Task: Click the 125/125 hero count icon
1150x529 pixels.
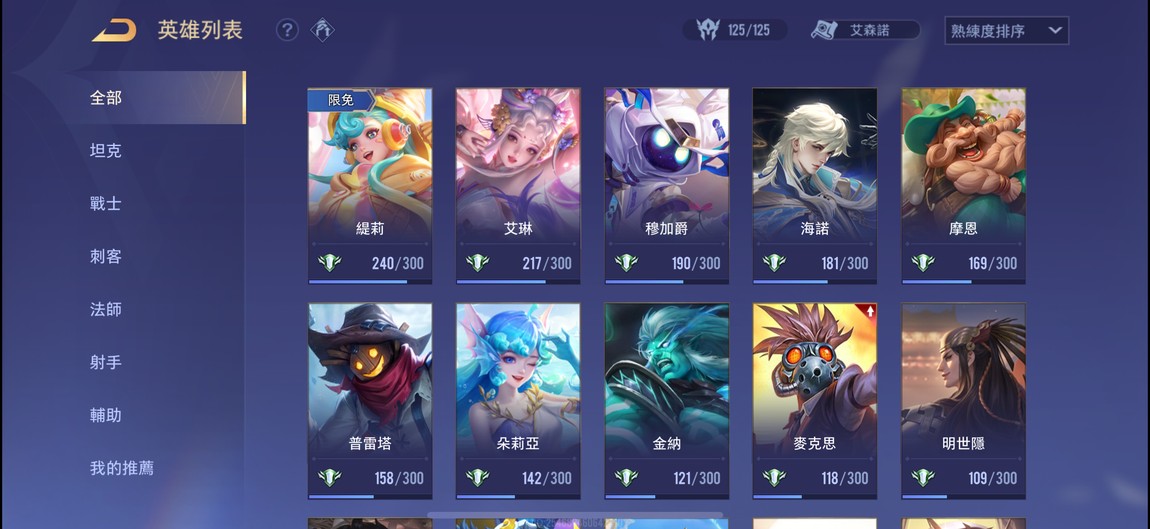Action: pos(708,30)
